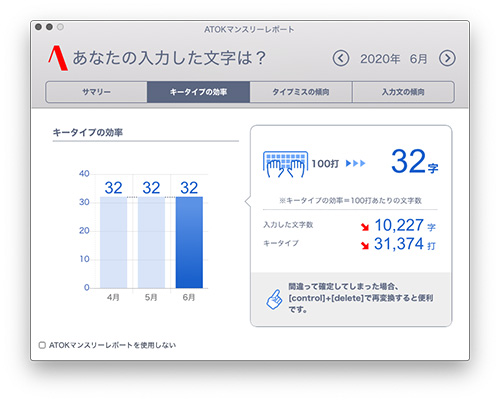This screenshot has width=500, height=401.
Task: Click the red ATOK logo
Action: (58, 58)
